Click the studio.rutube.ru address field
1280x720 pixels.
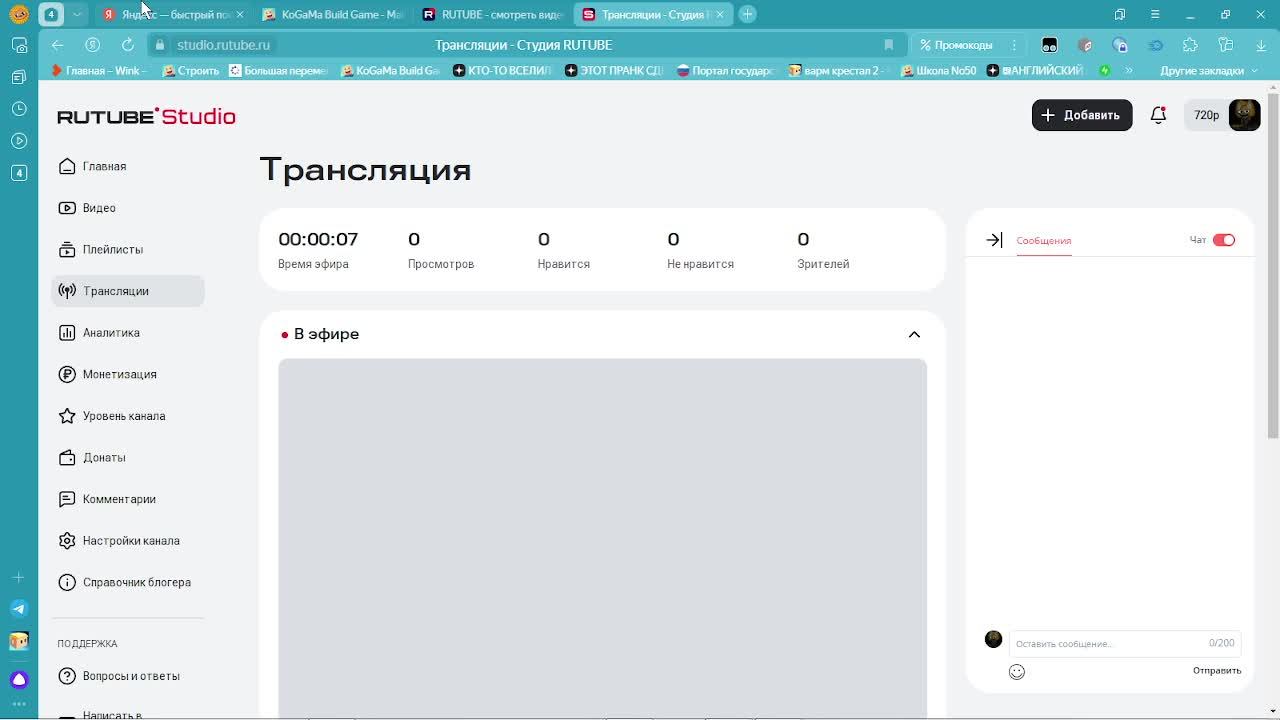[223, 45]
